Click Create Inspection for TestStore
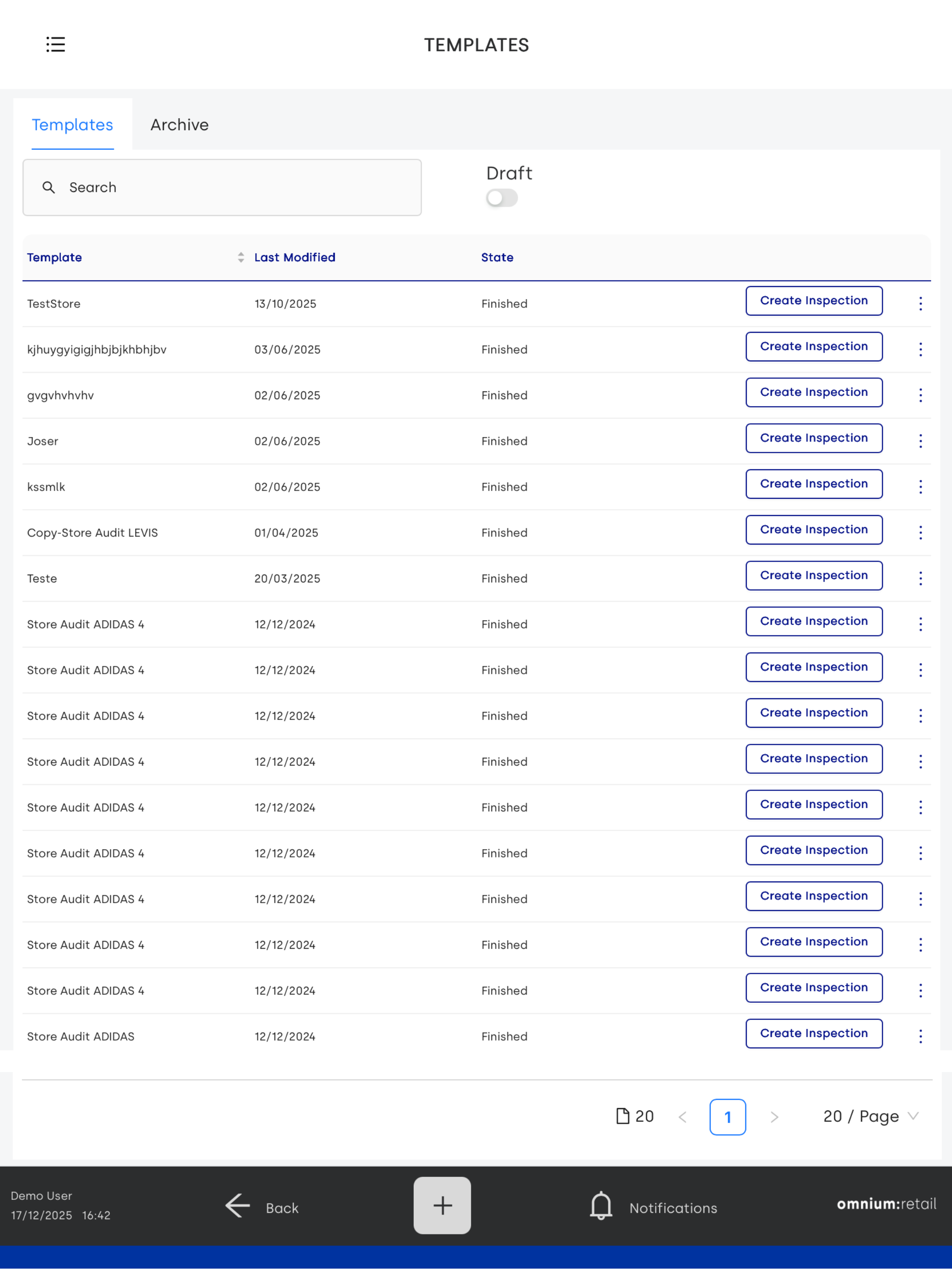The width and height of the screenshot is (952, 1270). pos(814,301)
